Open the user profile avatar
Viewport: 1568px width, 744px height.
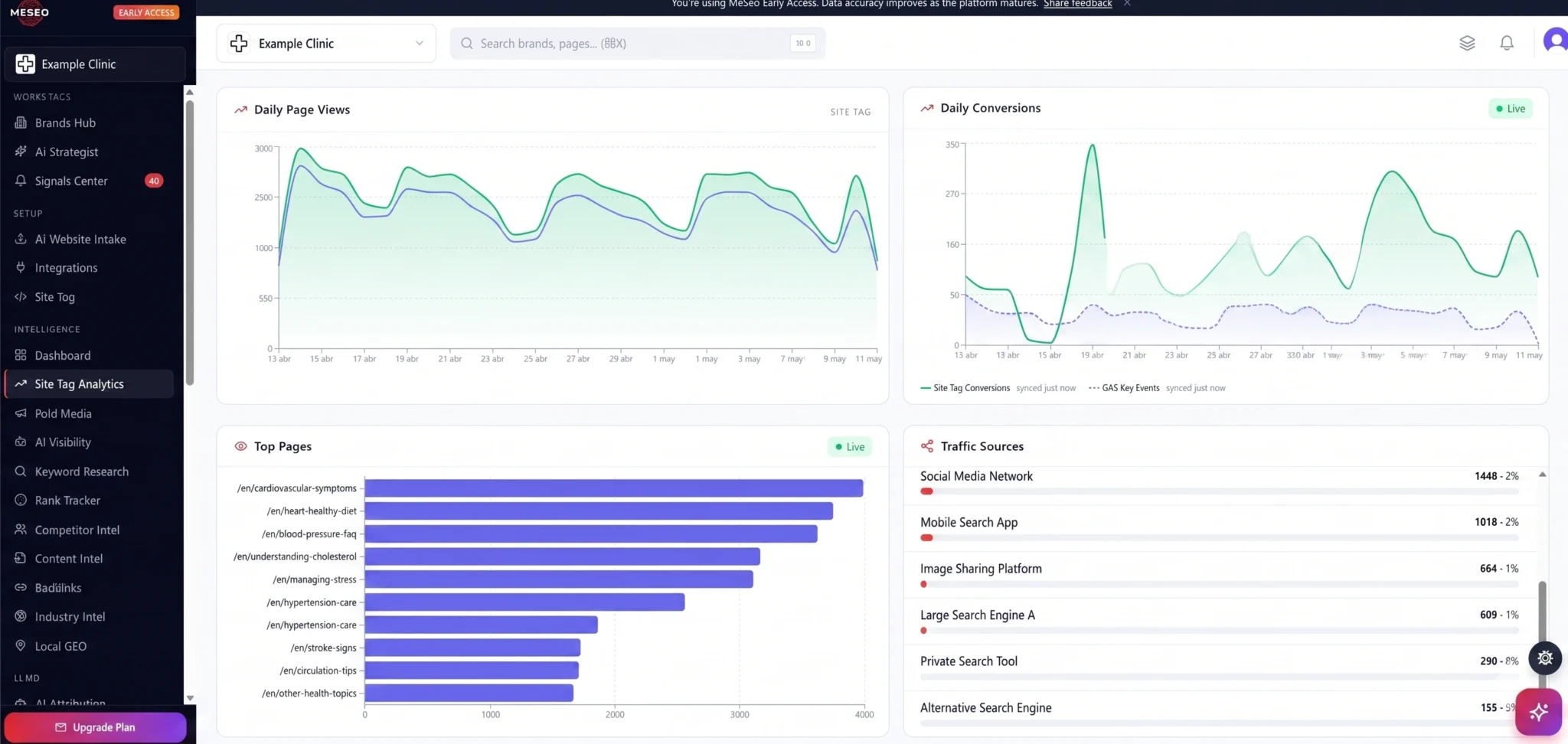pos(1555,41)
